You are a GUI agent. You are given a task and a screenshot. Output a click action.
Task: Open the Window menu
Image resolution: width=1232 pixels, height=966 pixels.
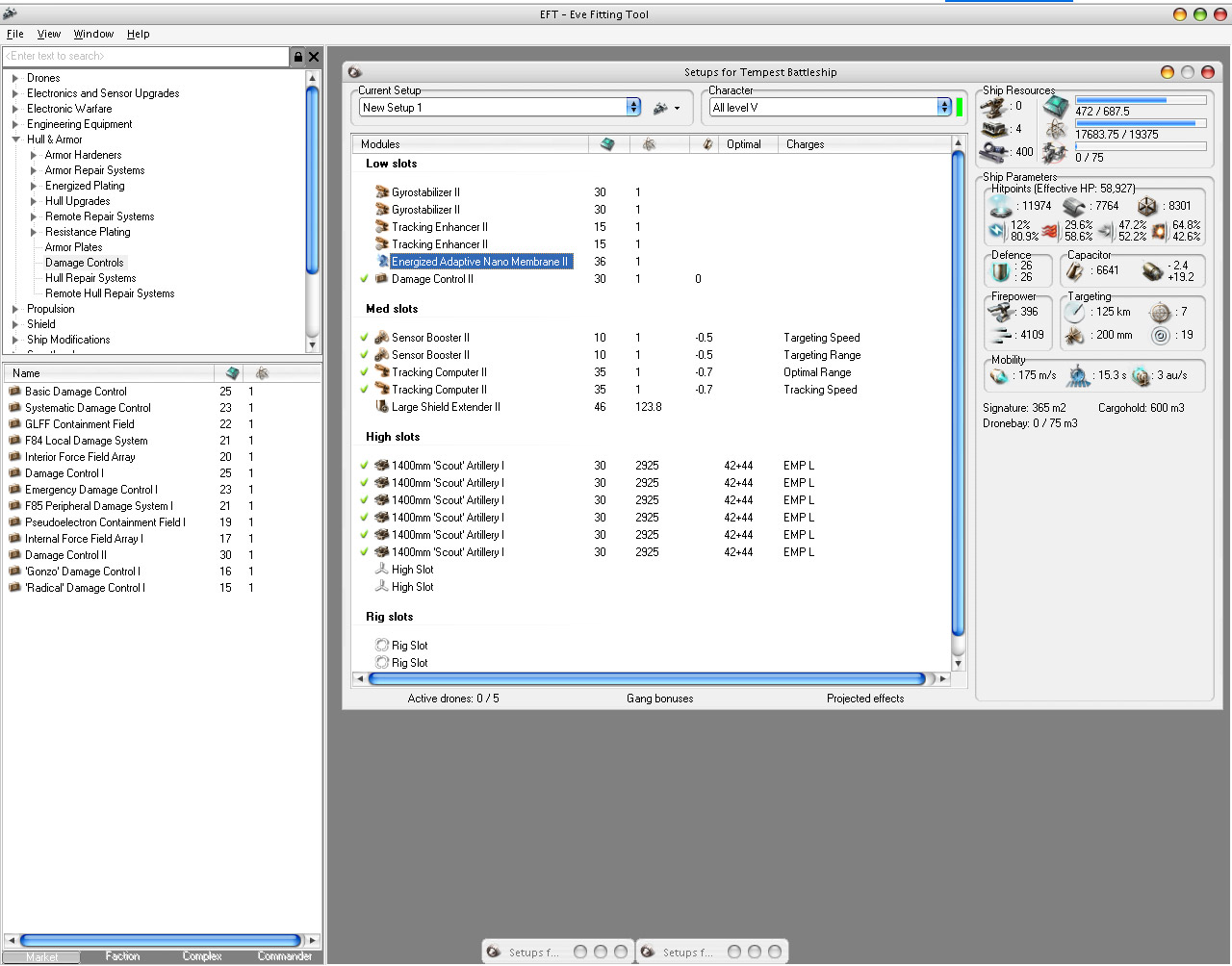click(x=93, y=34)
